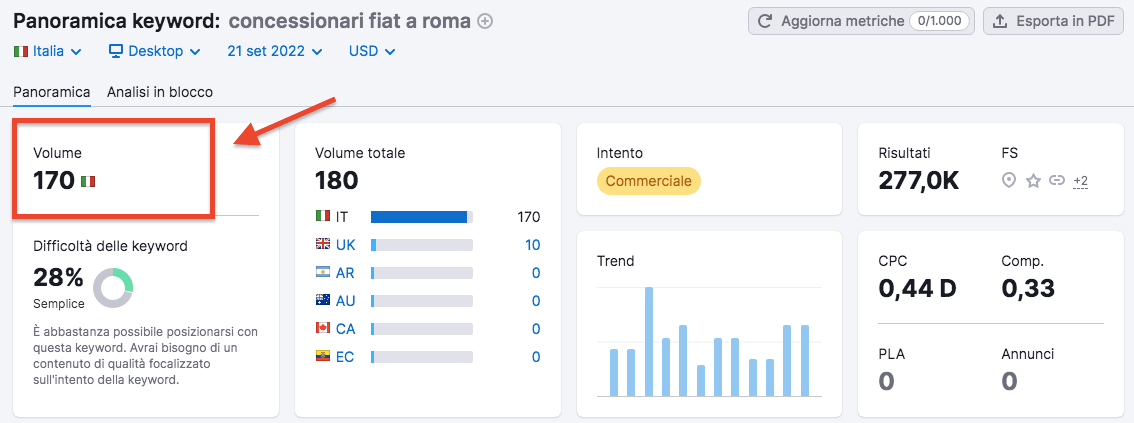The width and height of the screenshot is (1134, 423).
Task: Switch to the Analisi in blocco tab
Action: (x=160, y=92)
